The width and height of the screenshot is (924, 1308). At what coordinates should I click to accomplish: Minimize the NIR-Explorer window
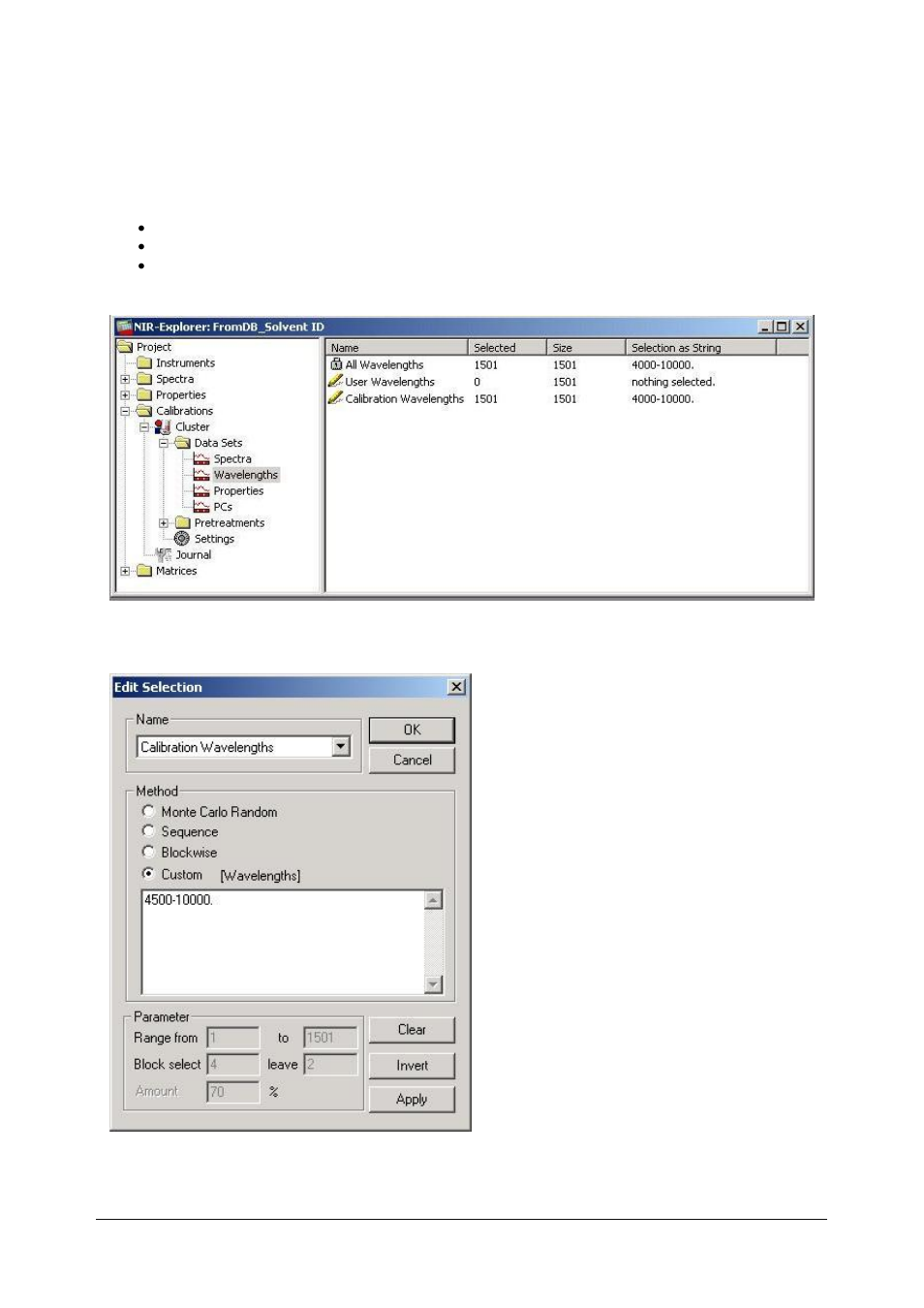coord(766,327)
